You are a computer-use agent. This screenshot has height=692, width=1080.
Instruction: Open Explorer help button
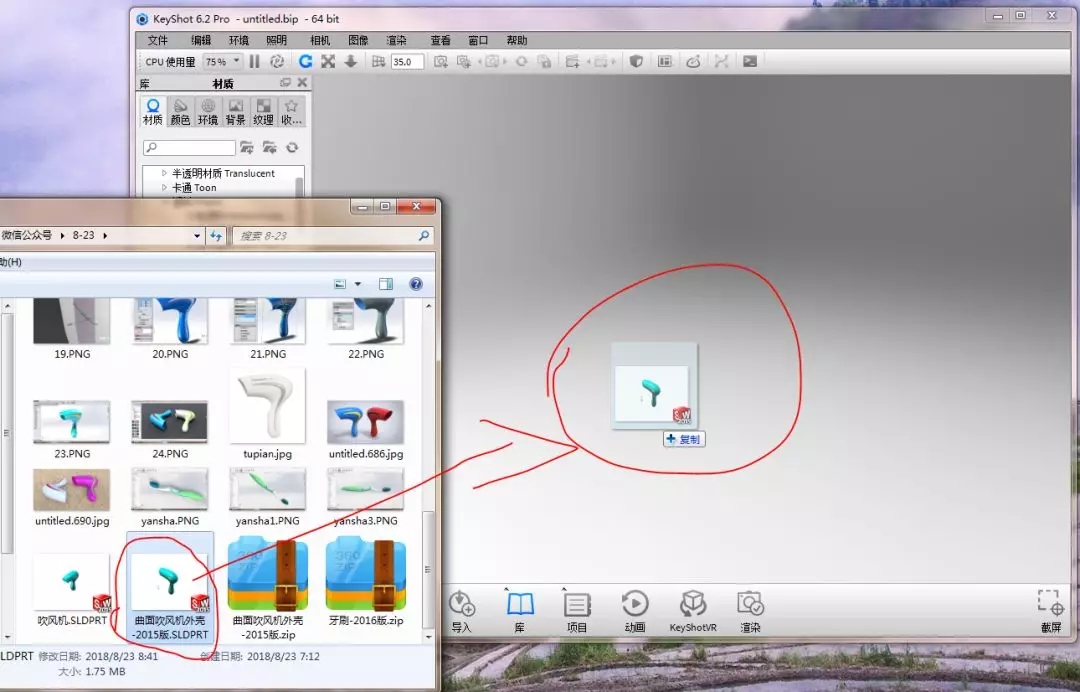point(416,284)
